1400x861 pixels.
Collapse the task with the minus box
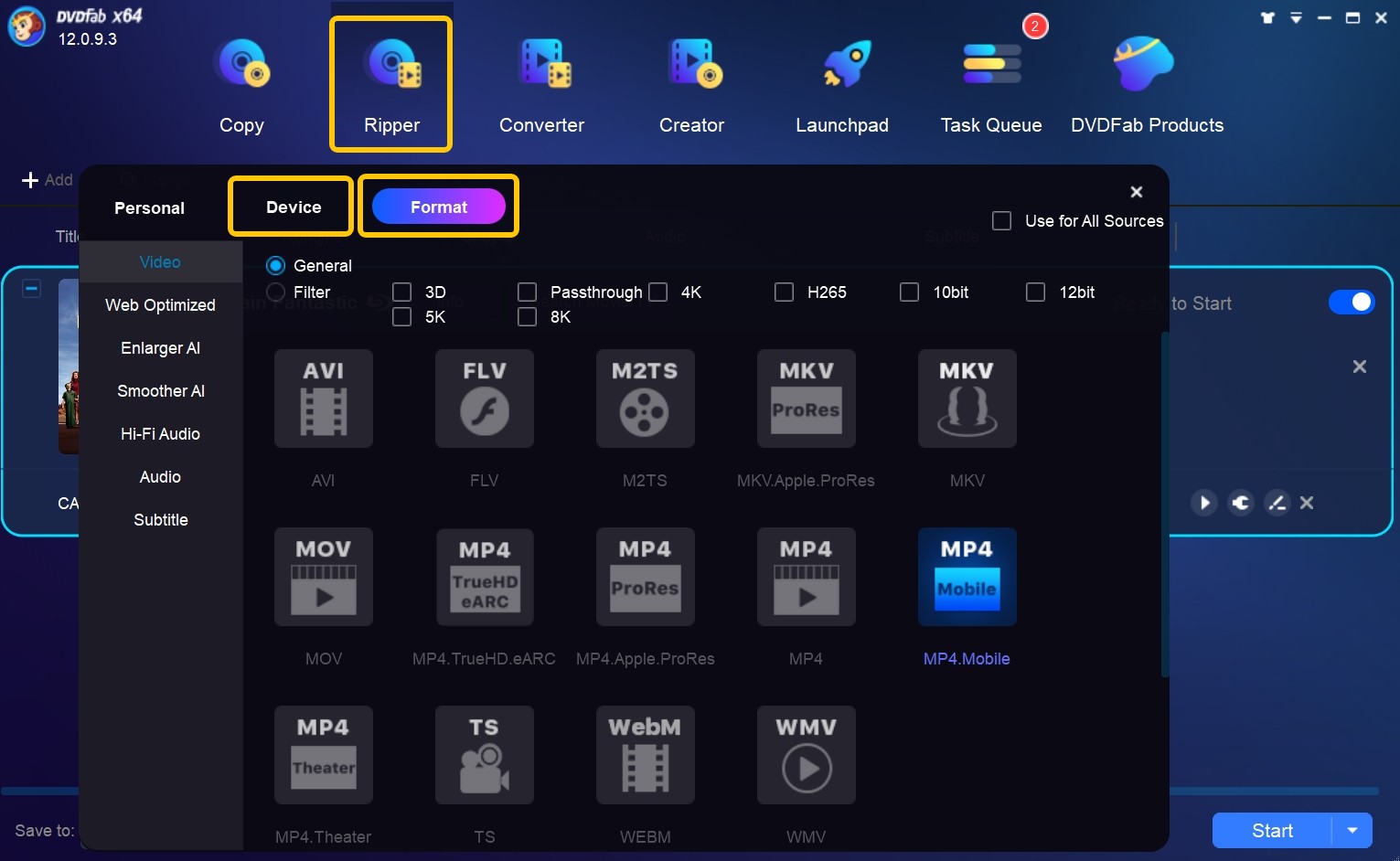(x=31, y=289)
